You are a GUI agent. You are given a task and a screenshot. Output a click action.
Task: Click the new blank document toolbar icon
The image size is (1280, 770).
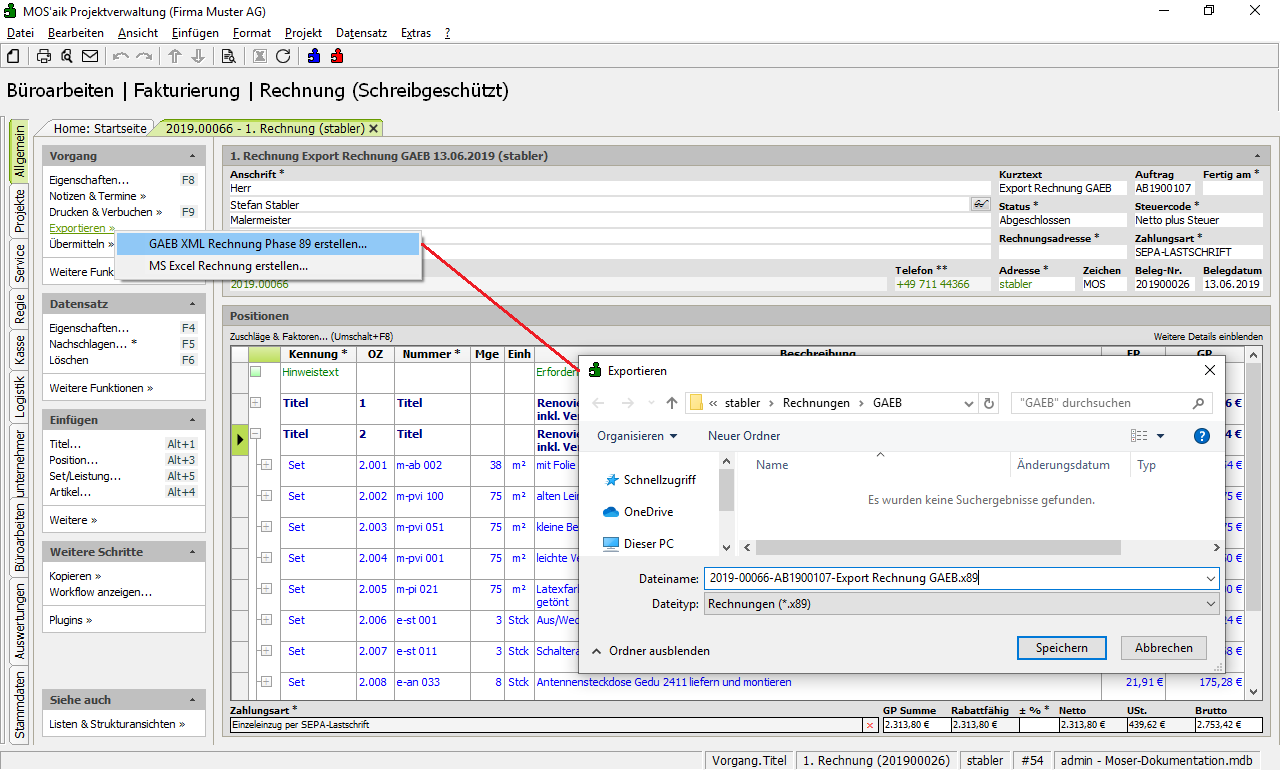[x=13, y=56]
